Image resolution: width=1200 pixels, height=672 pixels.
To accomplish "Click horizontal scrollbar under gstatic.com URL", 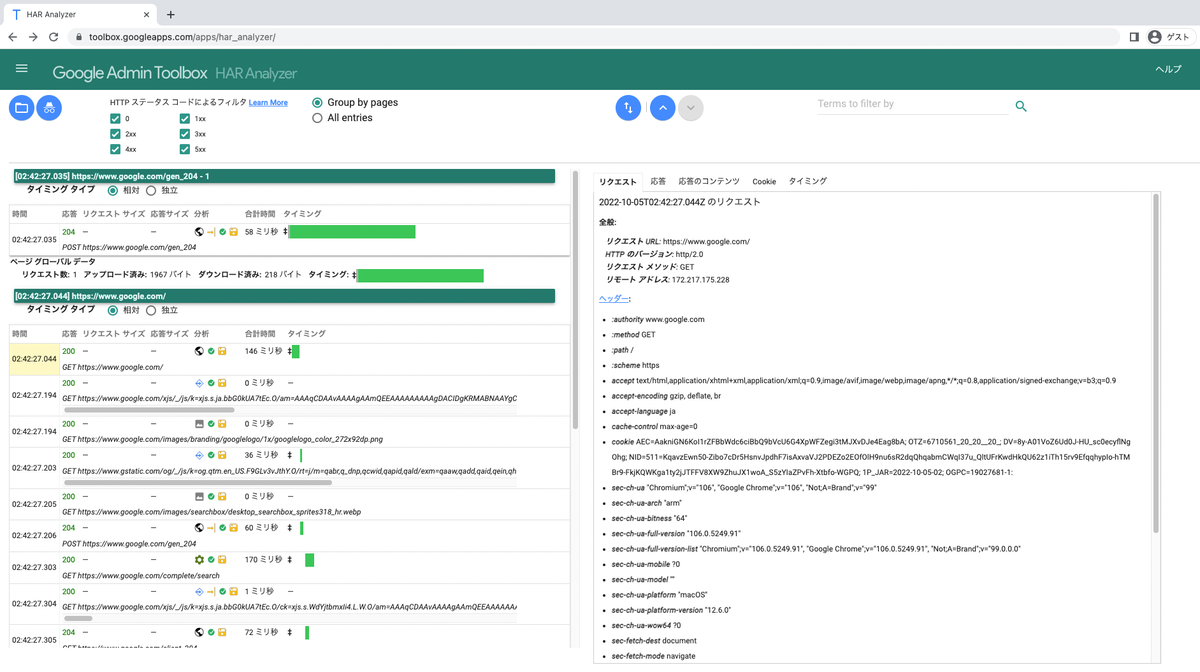I will tap(198, 482).
